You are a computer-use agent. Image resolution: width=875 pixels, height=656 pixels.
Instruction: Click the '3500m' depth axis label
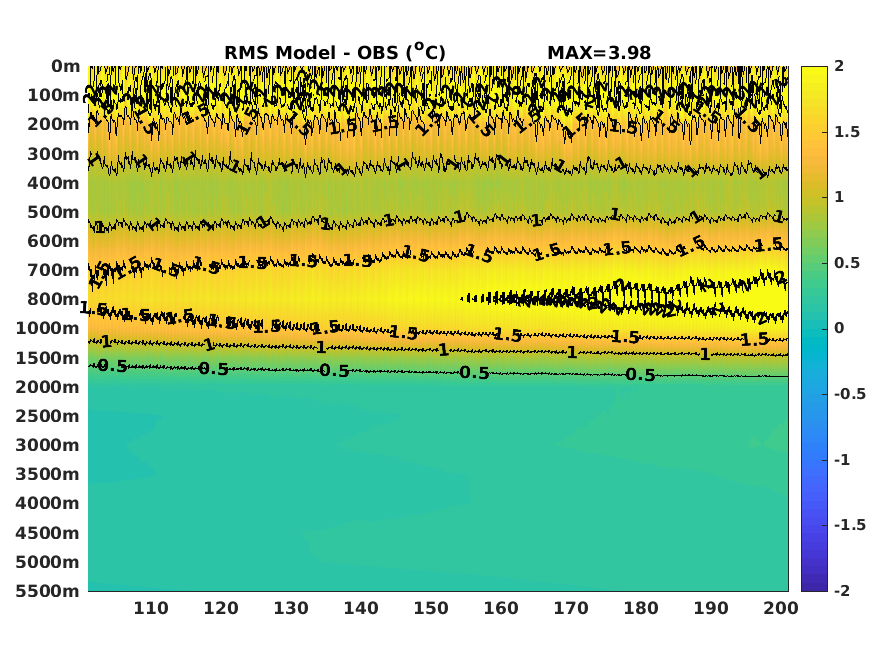coord(47,474)
